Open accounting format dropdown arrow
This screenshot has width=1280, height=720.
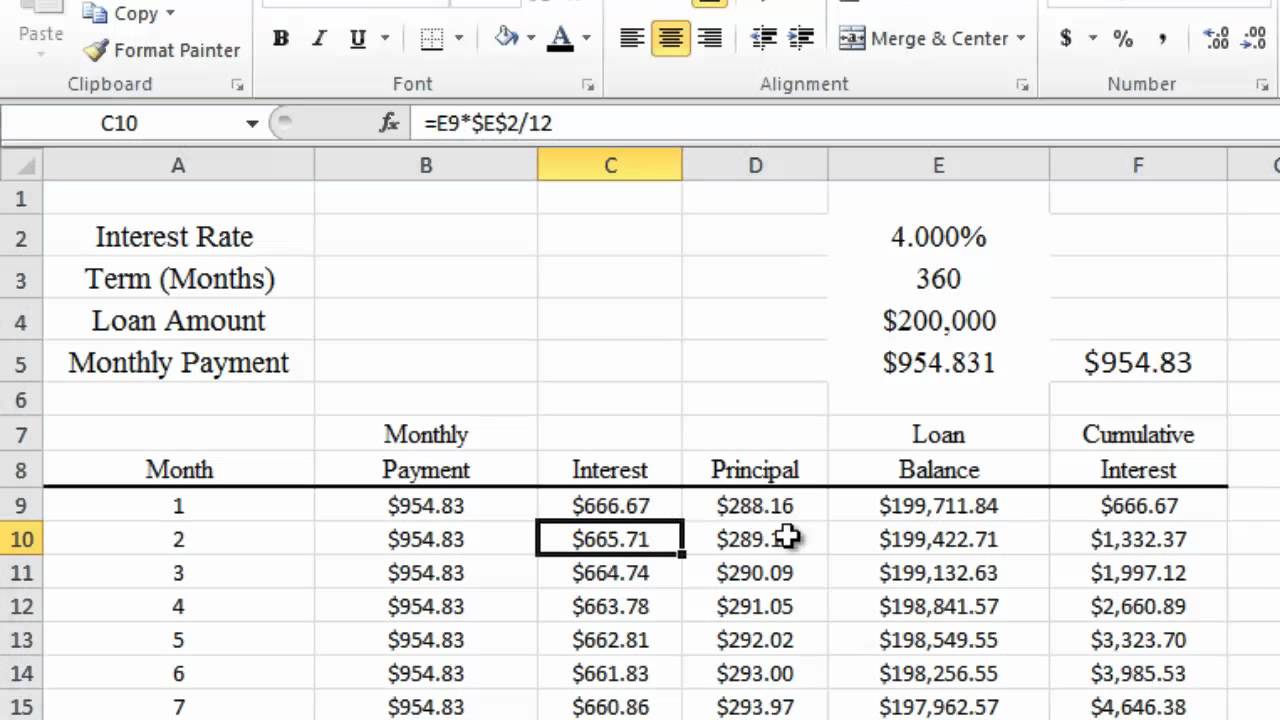(x=1092, y=39)
